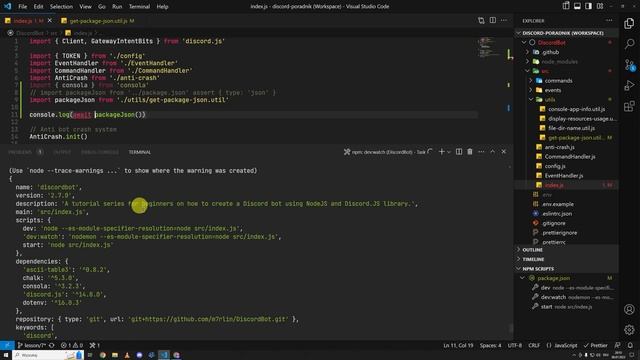Click the notifications bell in the status bar
640x360 pixels.
point(630,345)
